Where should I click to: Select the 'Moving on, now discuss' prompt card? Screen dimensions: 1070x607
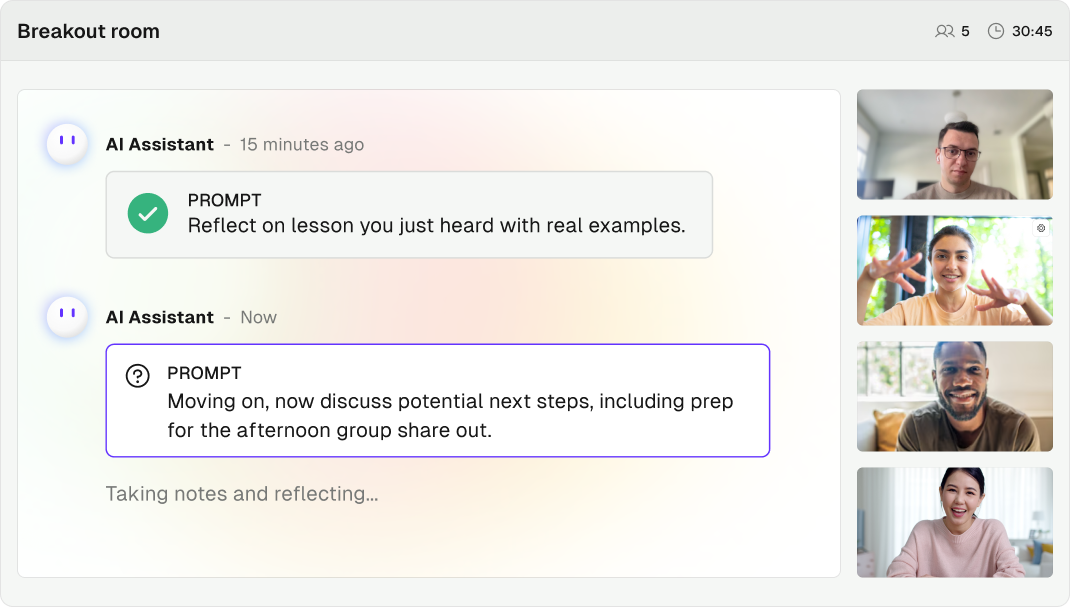click(437, 401)
